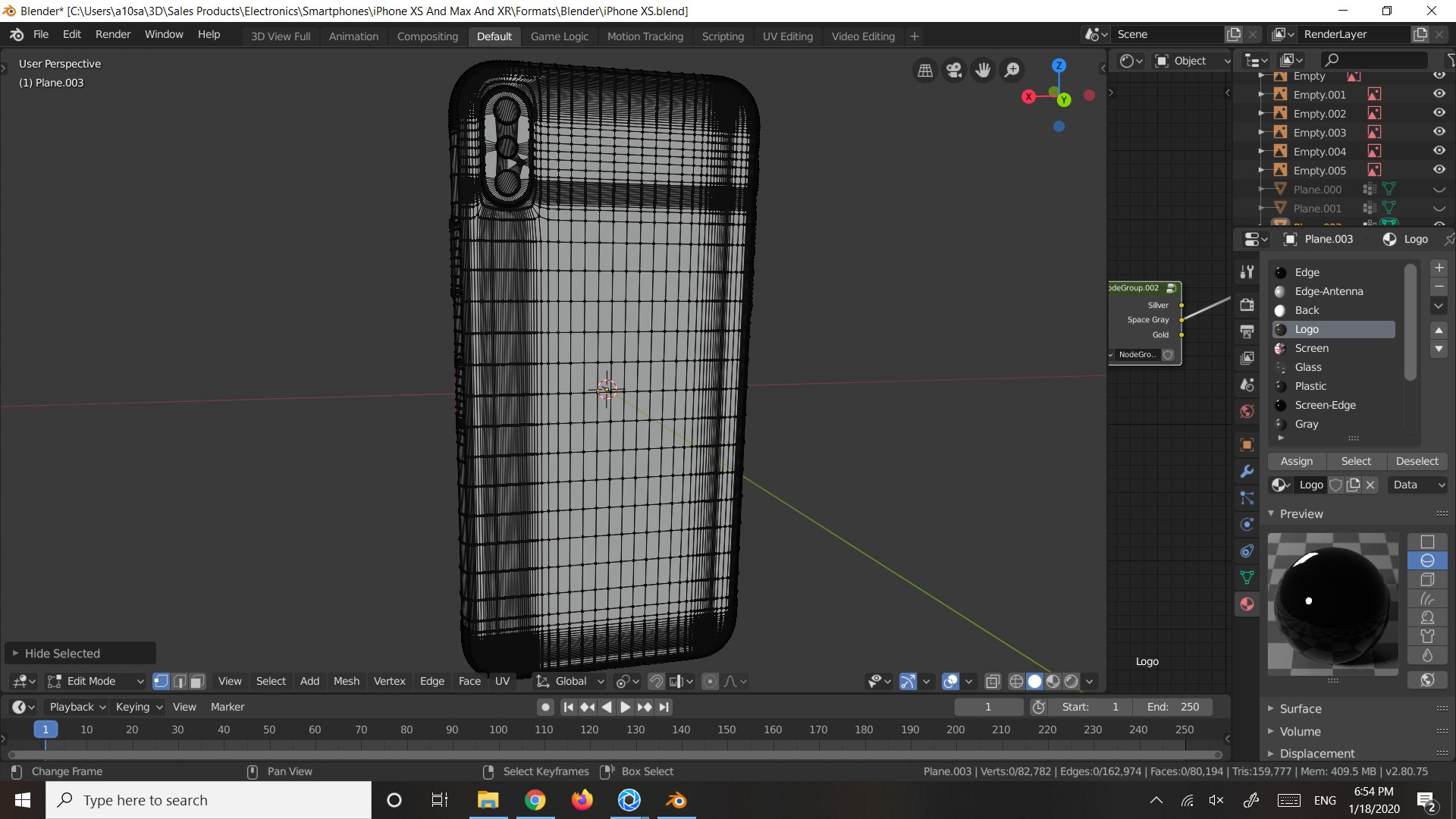The image size is (1456, 819).
Task: Toggle visibility of Empty.004
Action: [1439, 151]
